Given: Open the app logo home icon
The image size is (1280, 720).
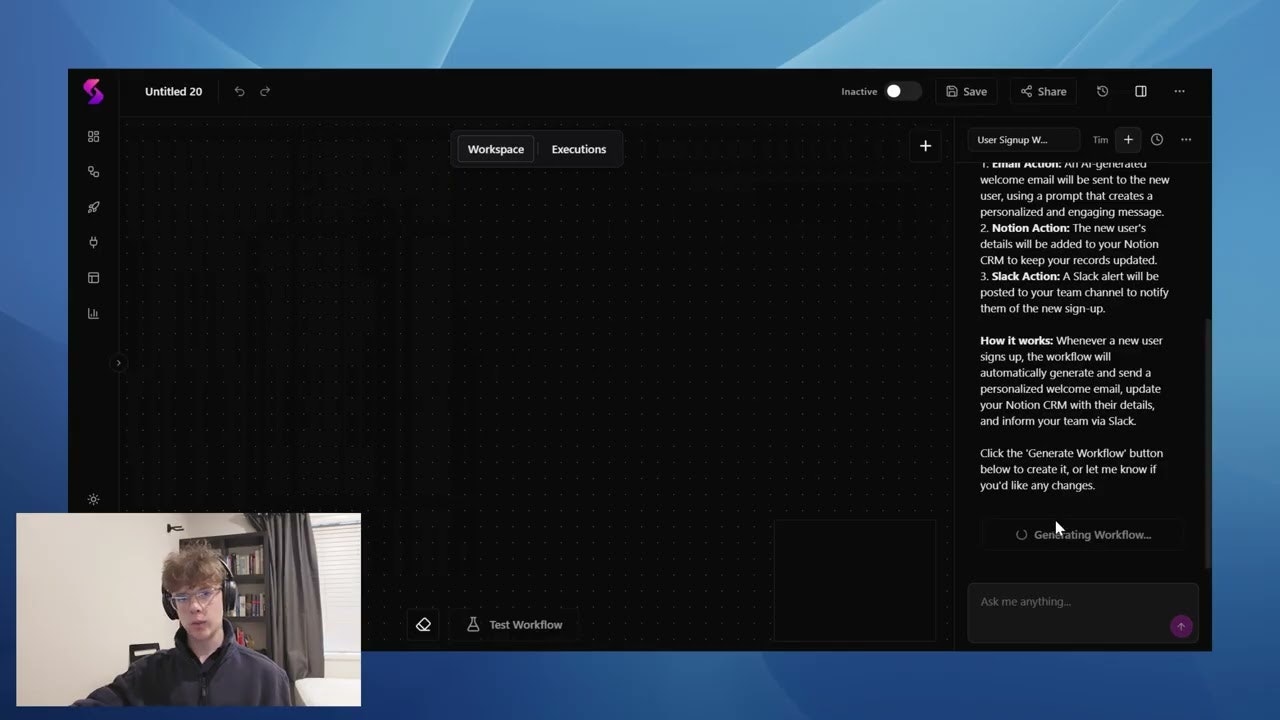Looking at the screenshot, I should point(93,91).
